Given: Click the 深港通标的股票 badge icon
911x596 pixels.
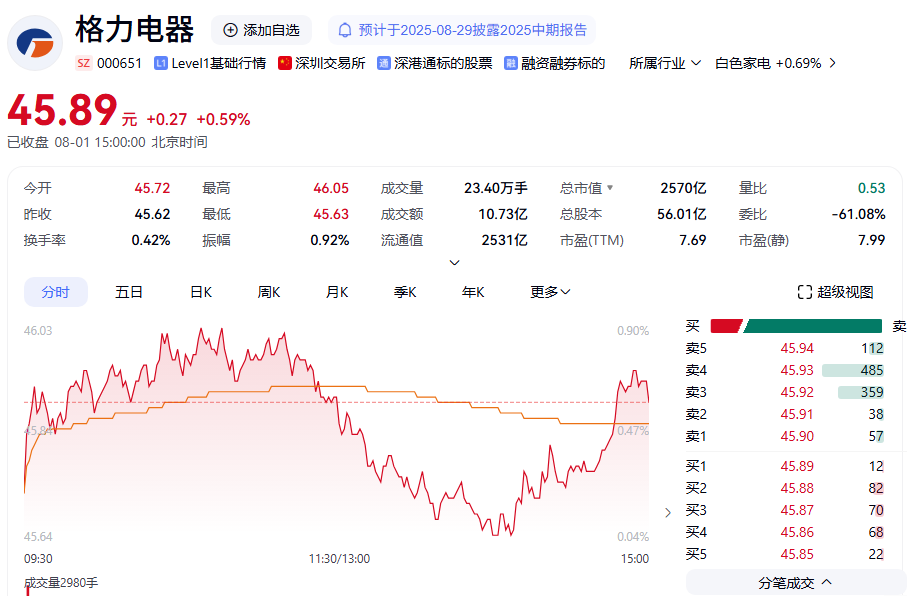Looking at the screenshot, I should (x=384, y=63).
